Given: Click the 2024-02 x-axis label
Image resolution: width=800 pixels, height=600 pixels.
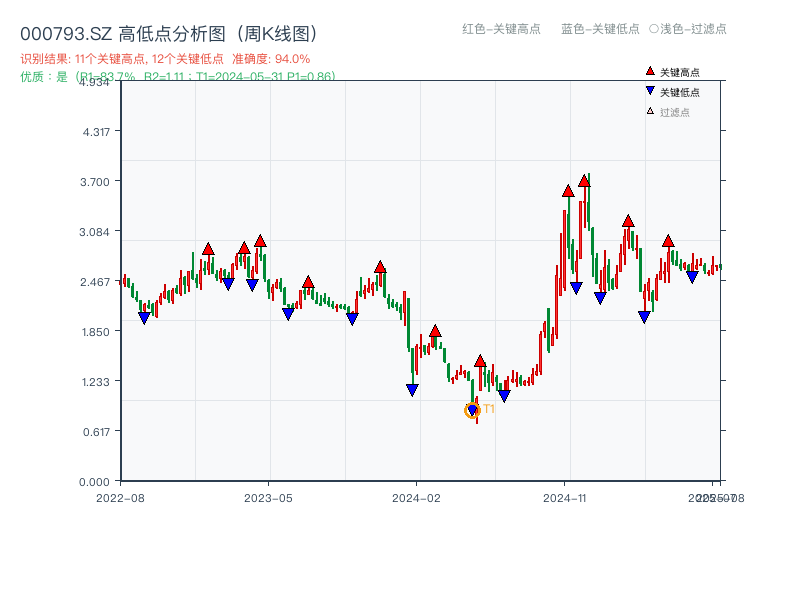Looking at the screenshot, I should pos(416,498).
